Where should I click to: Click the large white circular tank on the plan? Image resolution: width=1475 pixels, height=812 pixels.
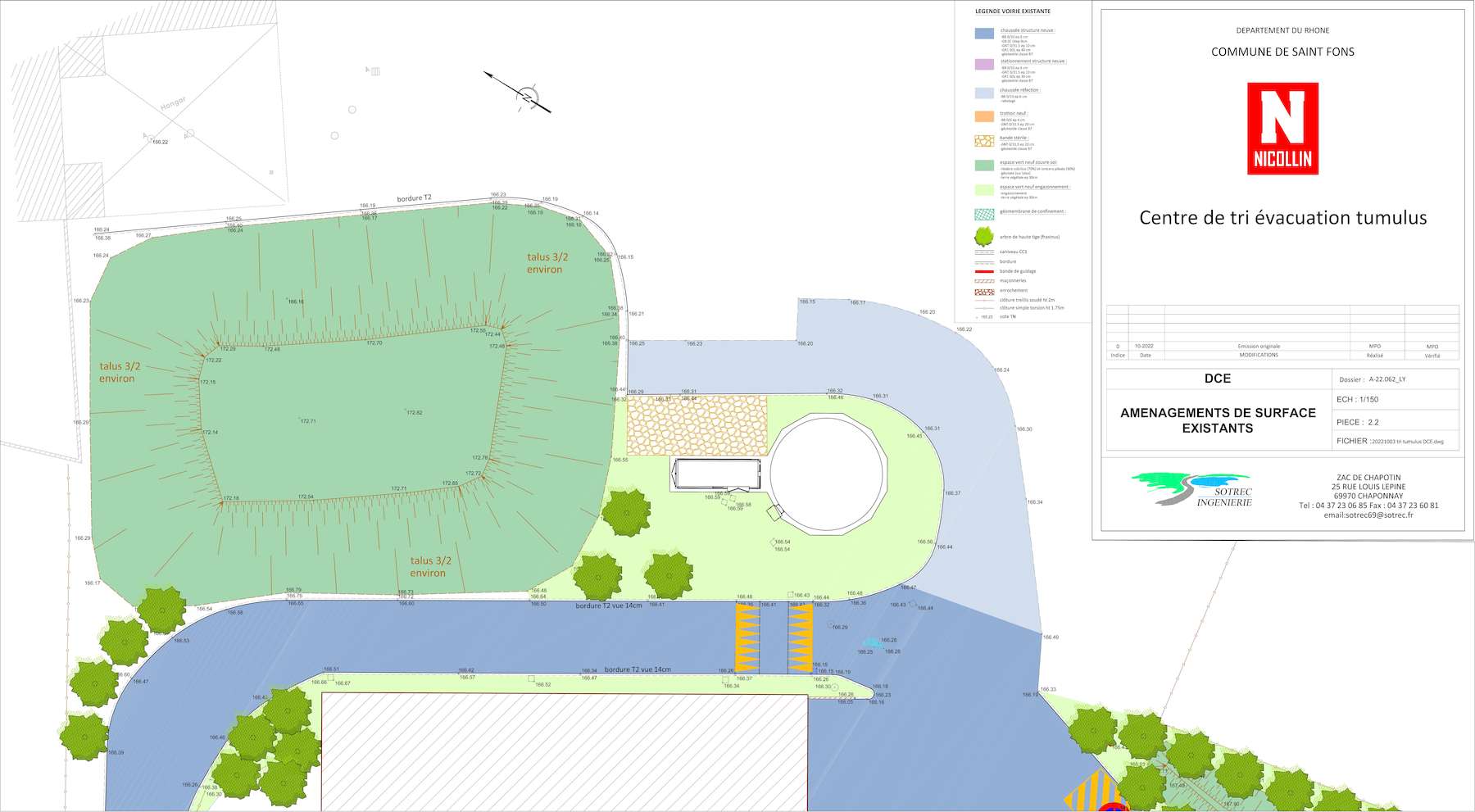point(828,474)
